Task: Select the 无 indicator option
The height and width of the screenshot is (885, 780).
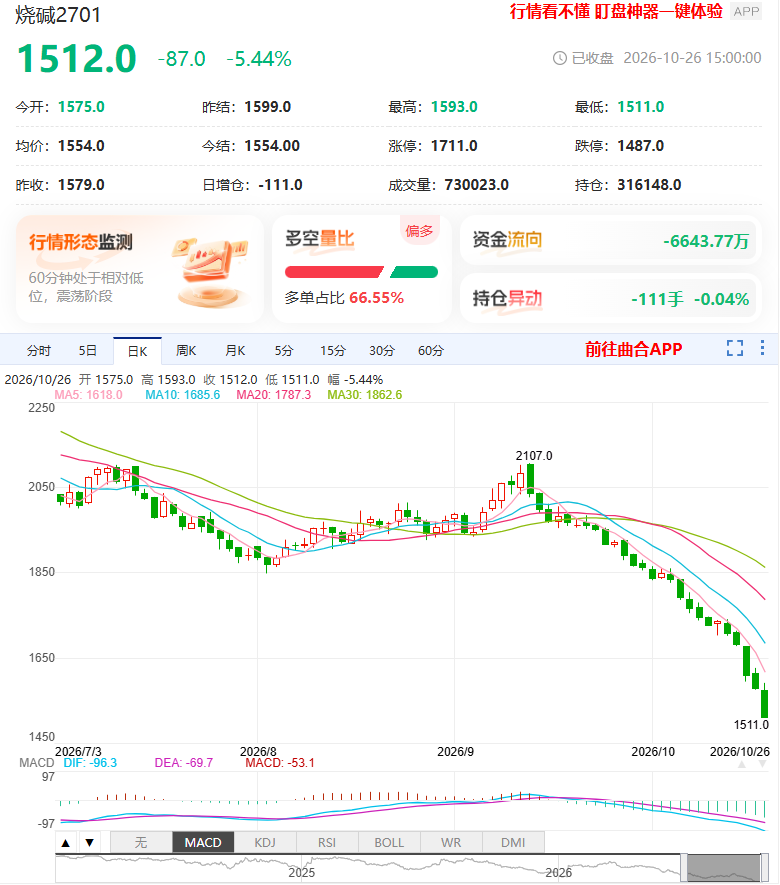Action: point(141,843)
